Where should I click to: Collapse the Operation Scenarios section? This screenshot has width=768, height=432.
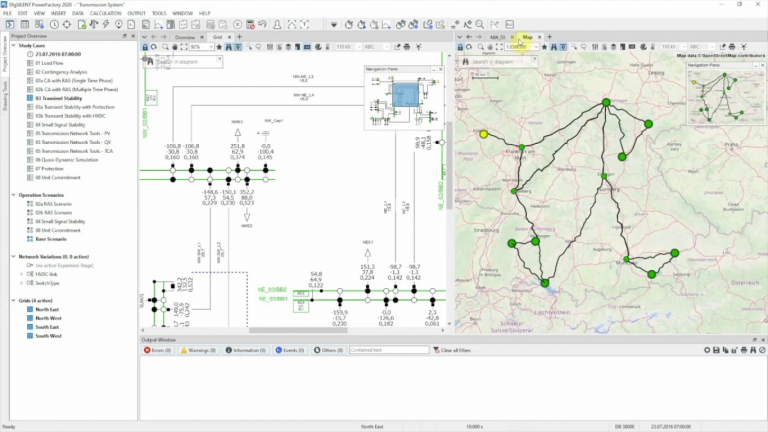[13, 194]
